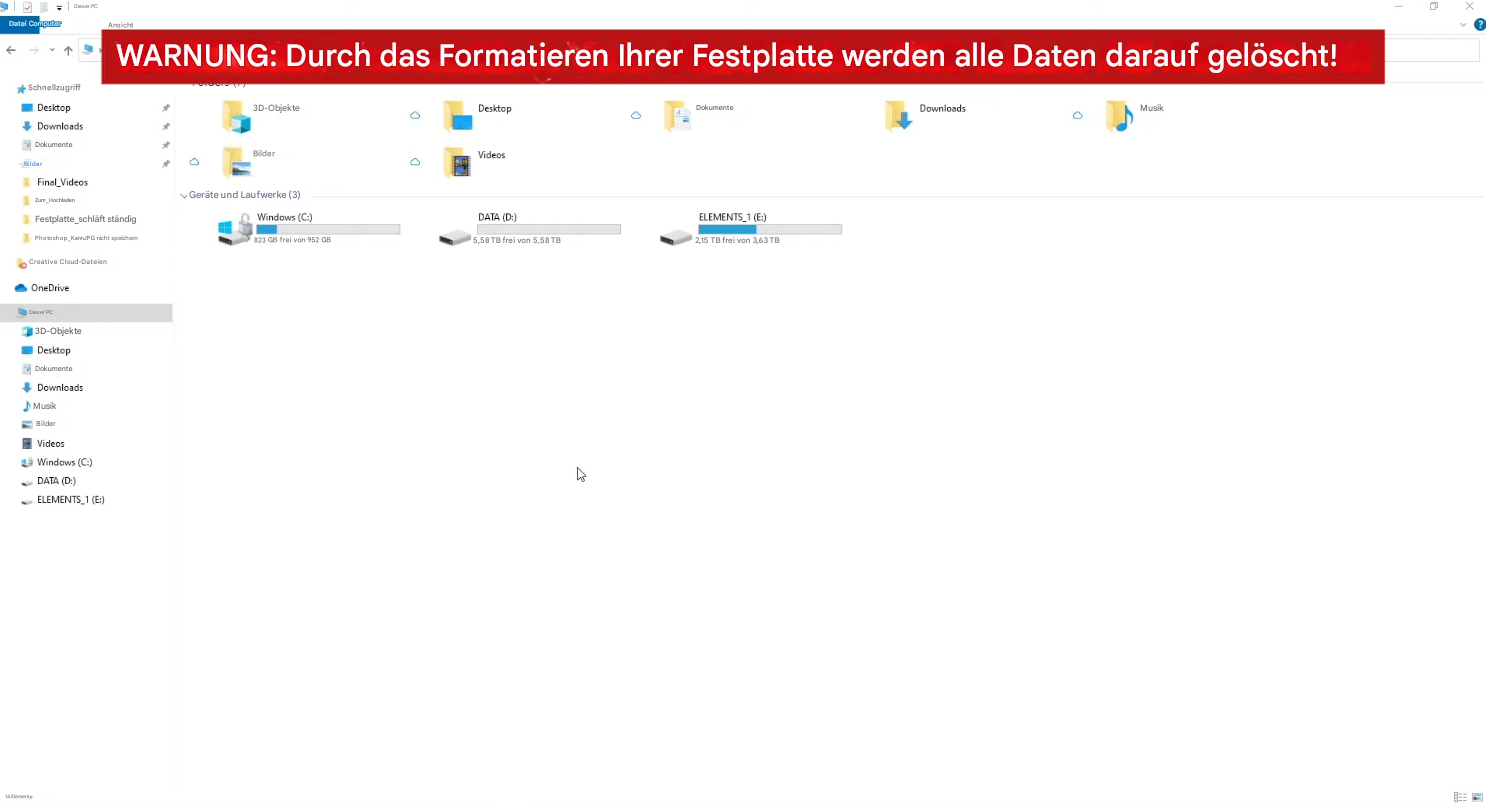This screenshot has width=1486, height=807.
Task: Click the Dieser PC icon in the address bar
Action: tap(87, 50)
